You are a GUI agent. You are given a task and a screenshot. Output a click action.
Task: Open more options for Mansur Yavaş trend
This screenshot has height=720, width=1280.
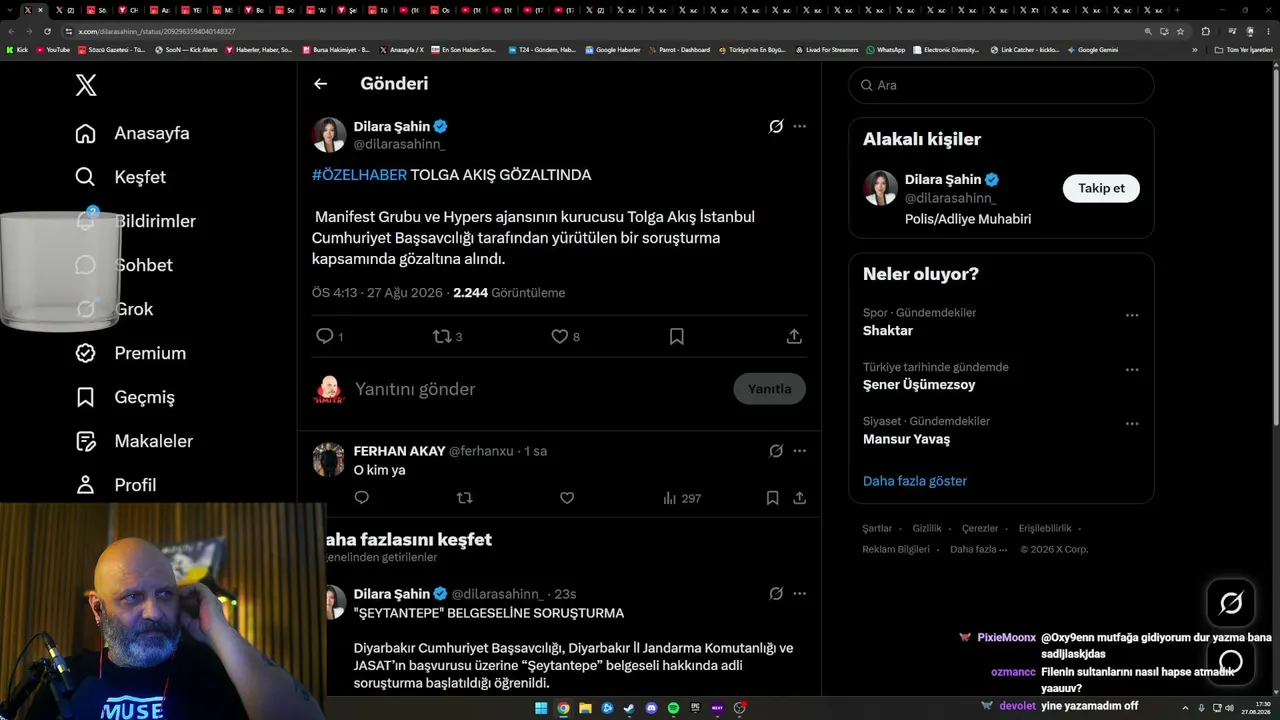1132,423
